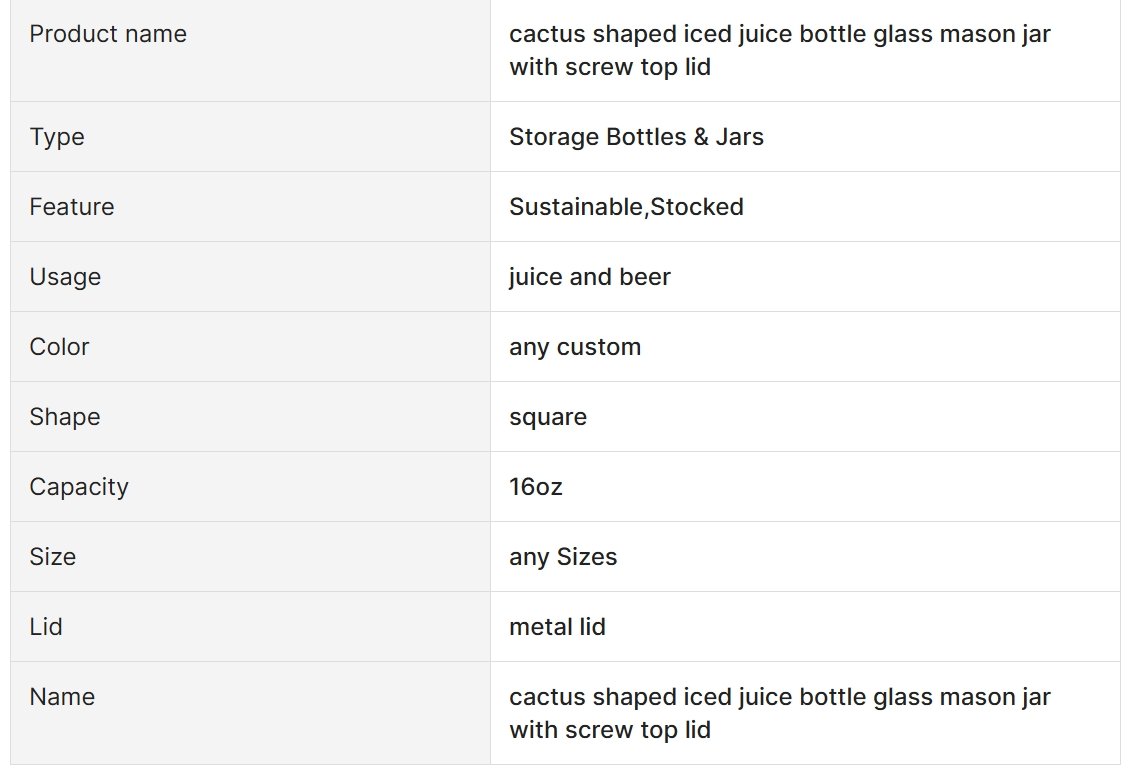Select the juice and beer value
The height and width of the screenshot is (775, 1132).
tap(590, 277)
